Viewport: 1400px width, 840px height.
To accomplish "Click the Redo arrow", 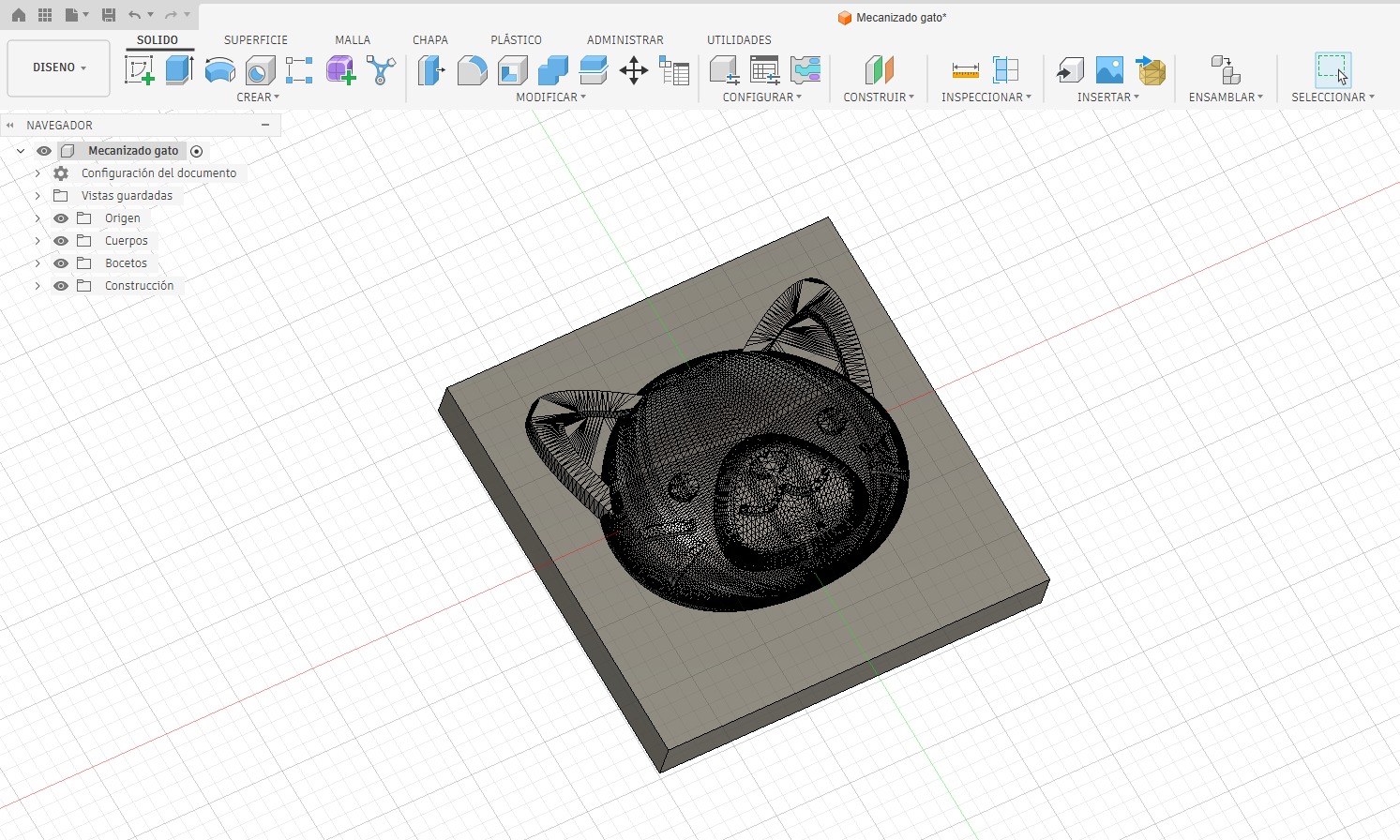I will (x=171, y=15).
